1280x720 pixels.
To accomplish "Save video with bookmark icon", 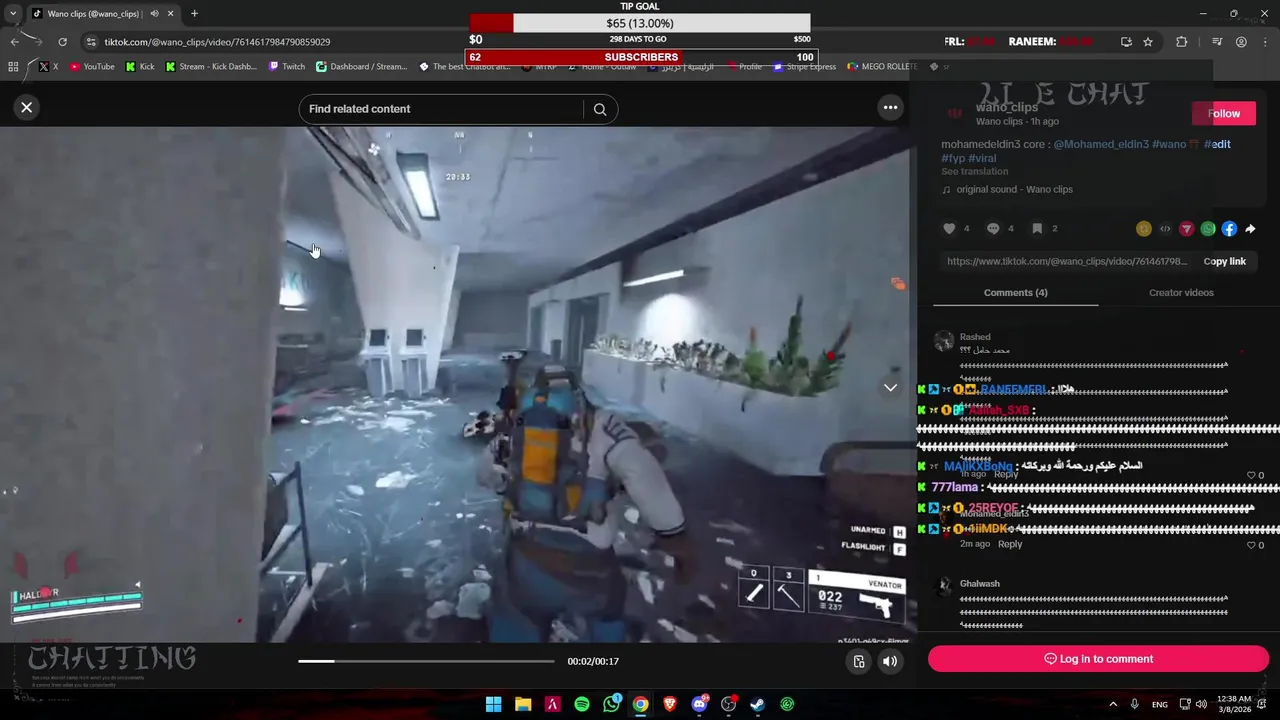I will pyautogui.click(x=1037, y=229).
